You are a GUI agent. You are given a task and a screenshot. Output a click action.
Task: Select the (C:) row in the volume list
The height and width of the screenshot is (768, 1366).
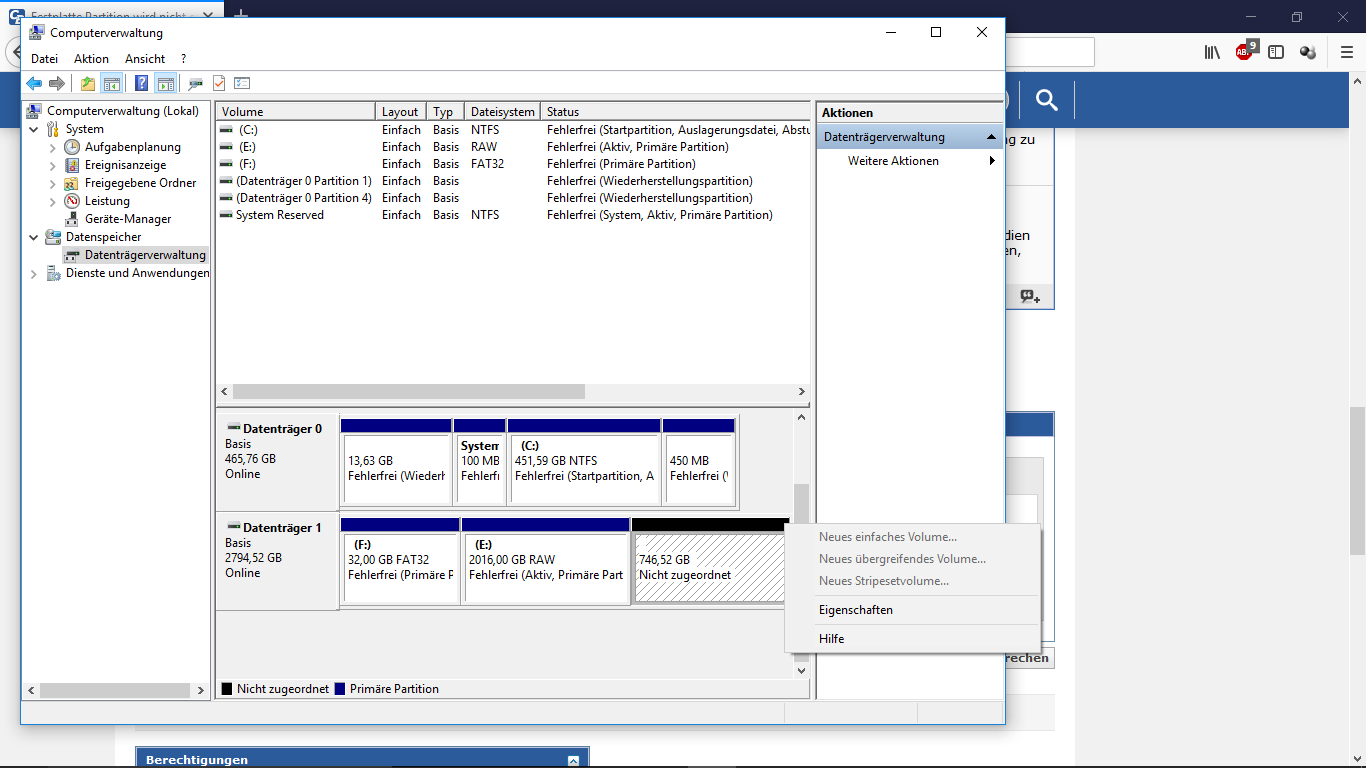click(514, 130)
